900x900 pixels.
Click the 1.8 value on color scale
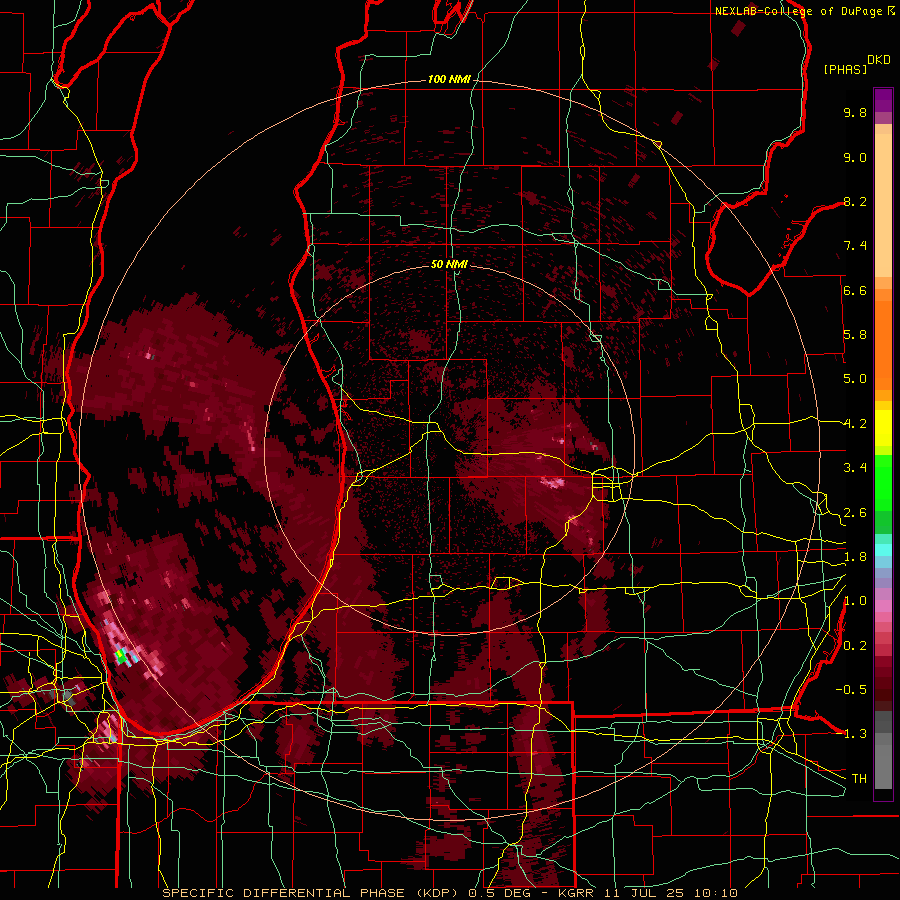(x=855, y=557)
